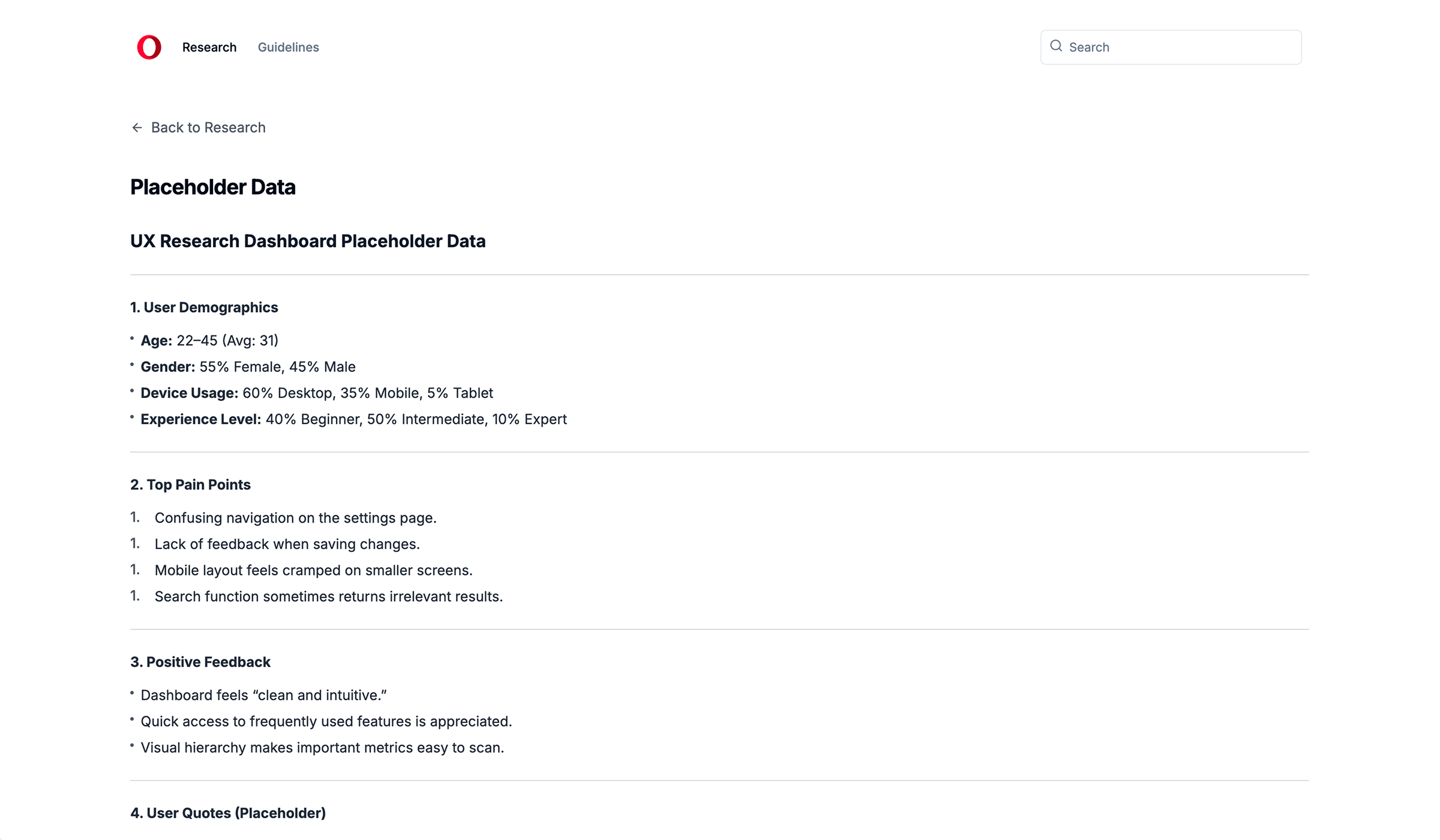Click the User Quotes (Placeholder) heading
Image resolution: width=1440 pixels, height=840 pixels.
(x=227, y=813)
